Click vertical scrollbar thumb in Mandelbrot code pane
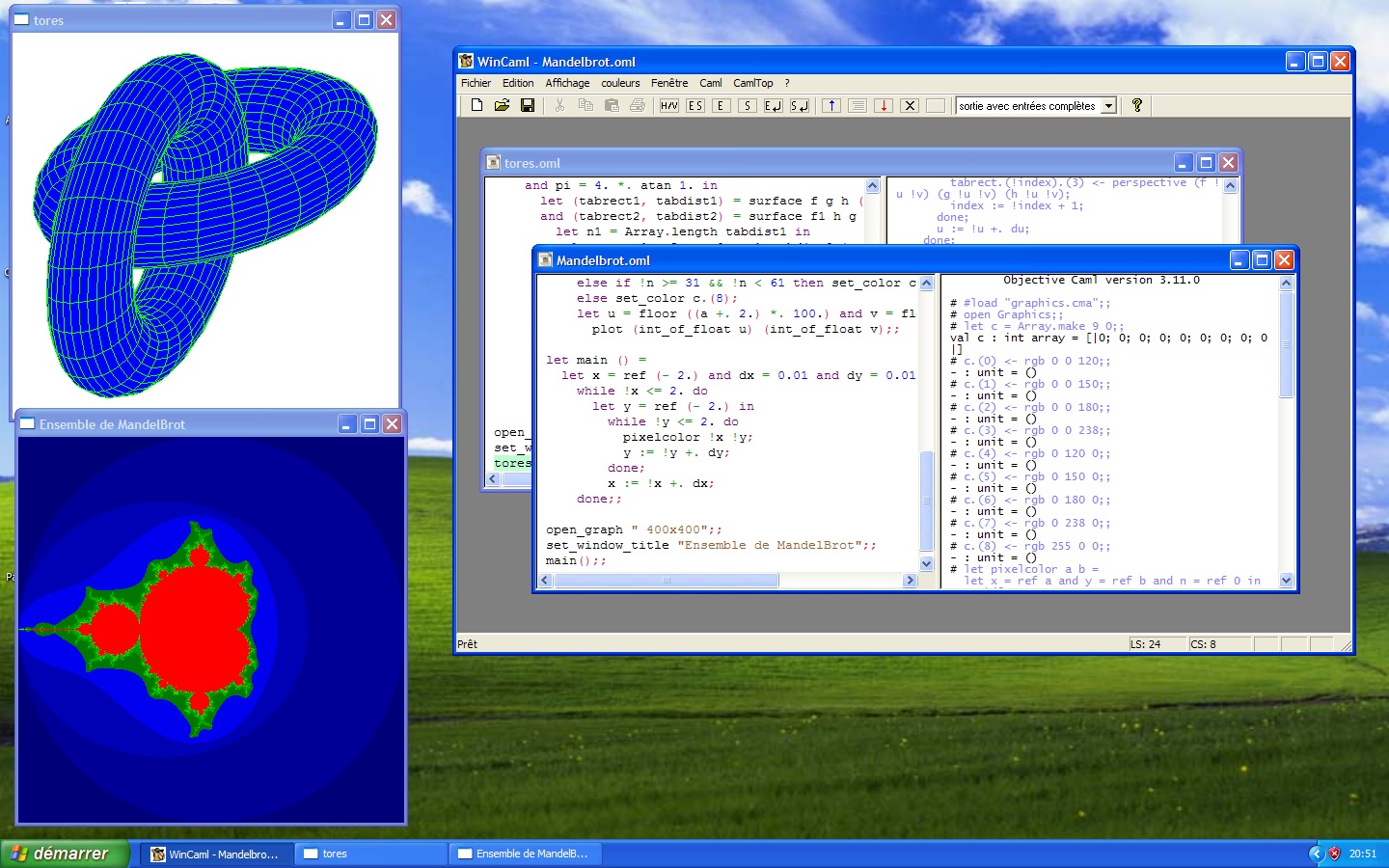The width and height of the screenshot is (1389, 868). click(x=927, y=502)
